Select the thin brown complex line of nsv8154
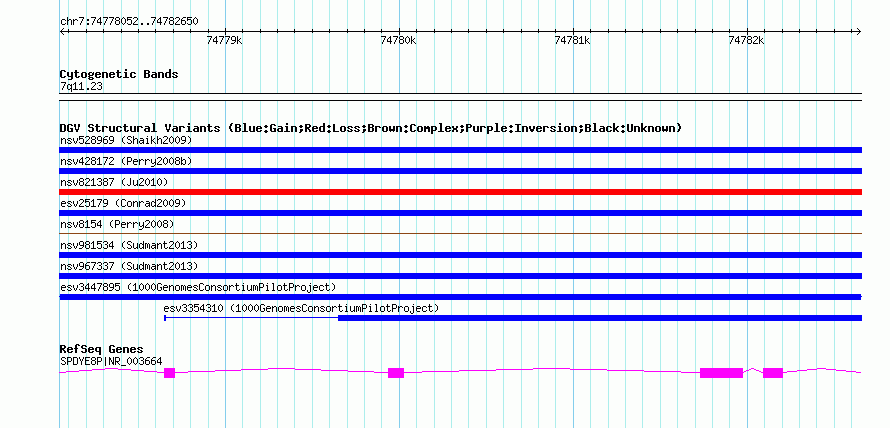Image resolution: width=890 pixels, height=428 pixels. coord(460,233)
